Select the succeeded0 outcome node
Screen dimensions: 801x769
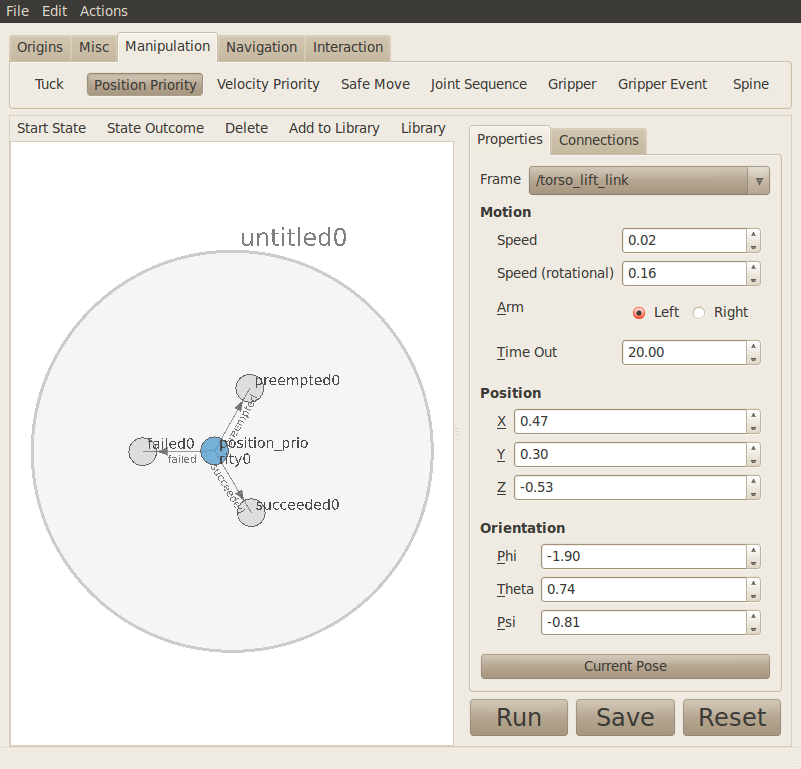click(x=251, y=512)
